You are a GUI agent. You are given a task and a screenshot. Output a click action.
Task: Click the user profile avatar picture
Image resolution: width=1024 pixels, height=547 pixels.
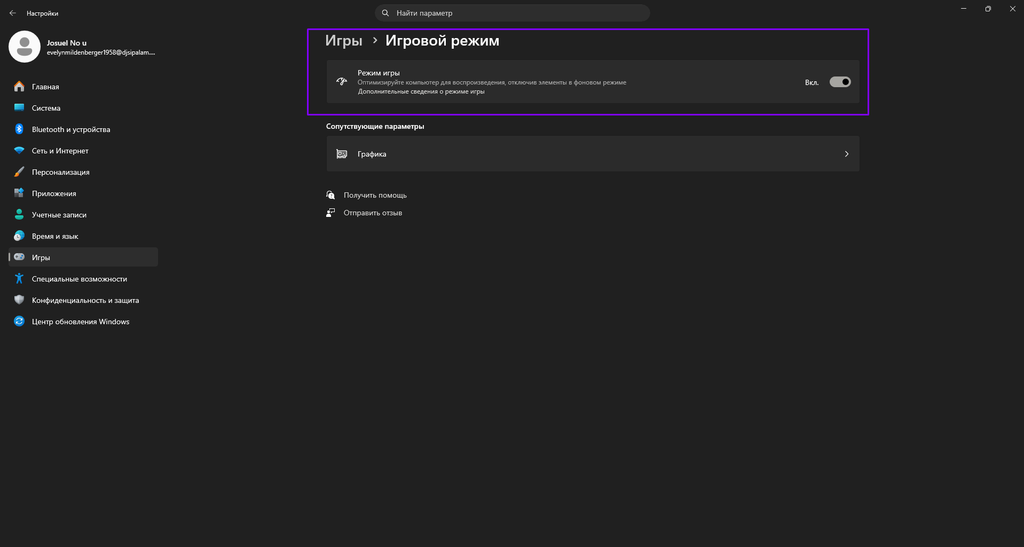(x=25, y=47)
